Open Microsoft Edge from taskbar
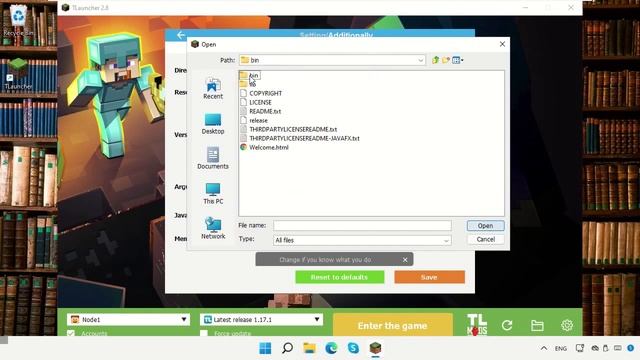The height and width of the screenshot is (360, 640). [331, 348]
